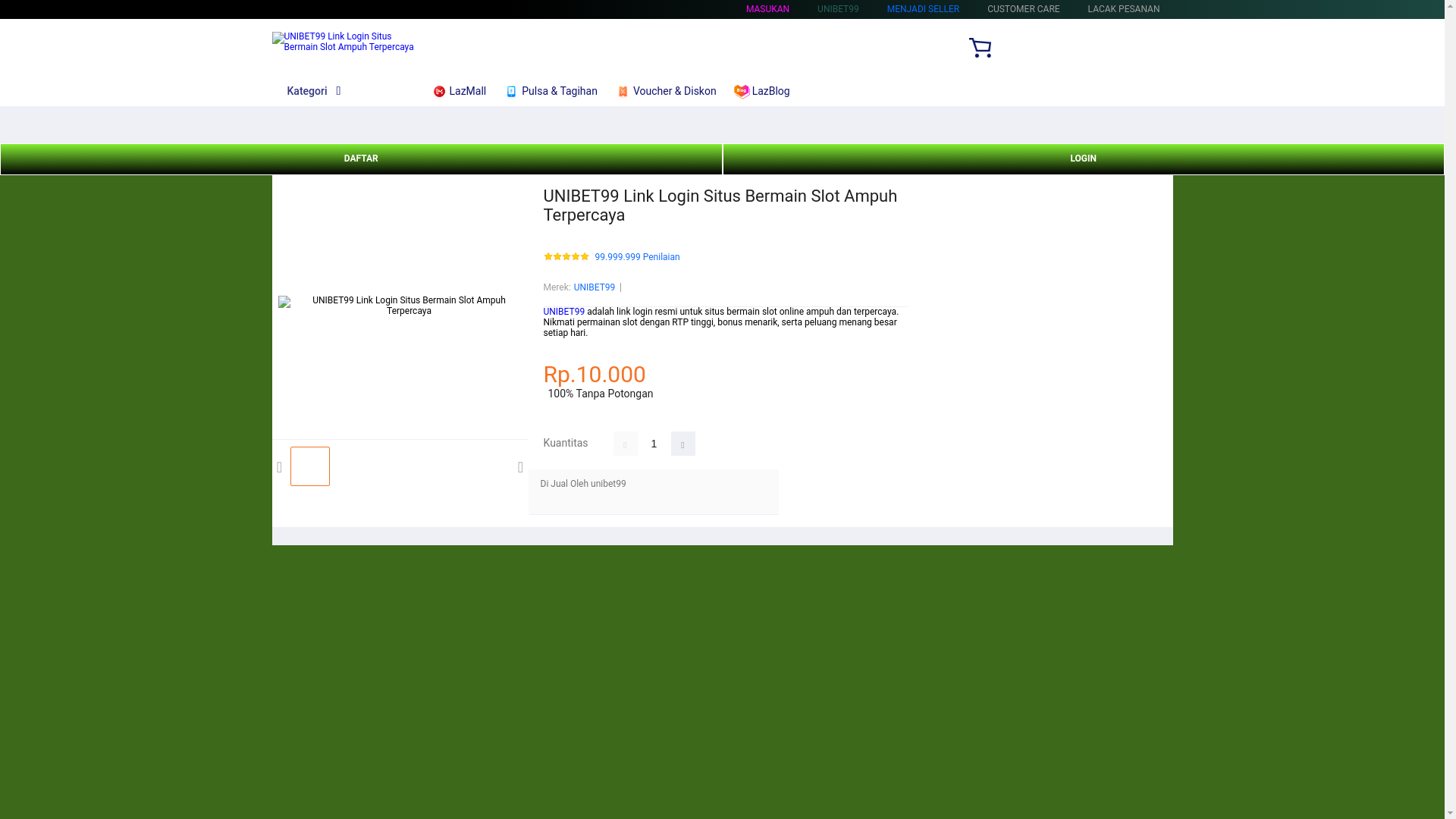This screenshot has height=819, width=1456.
Task: Click the Voucher & Diskon icon
Action: click(623, 92)
